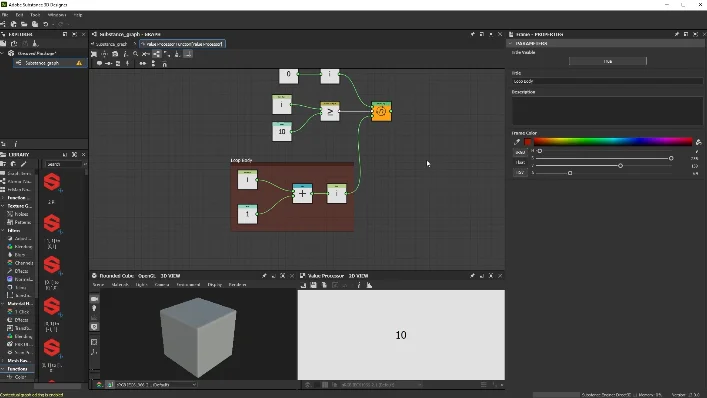Open the Materials menu in 3D View

click(120, 285)
